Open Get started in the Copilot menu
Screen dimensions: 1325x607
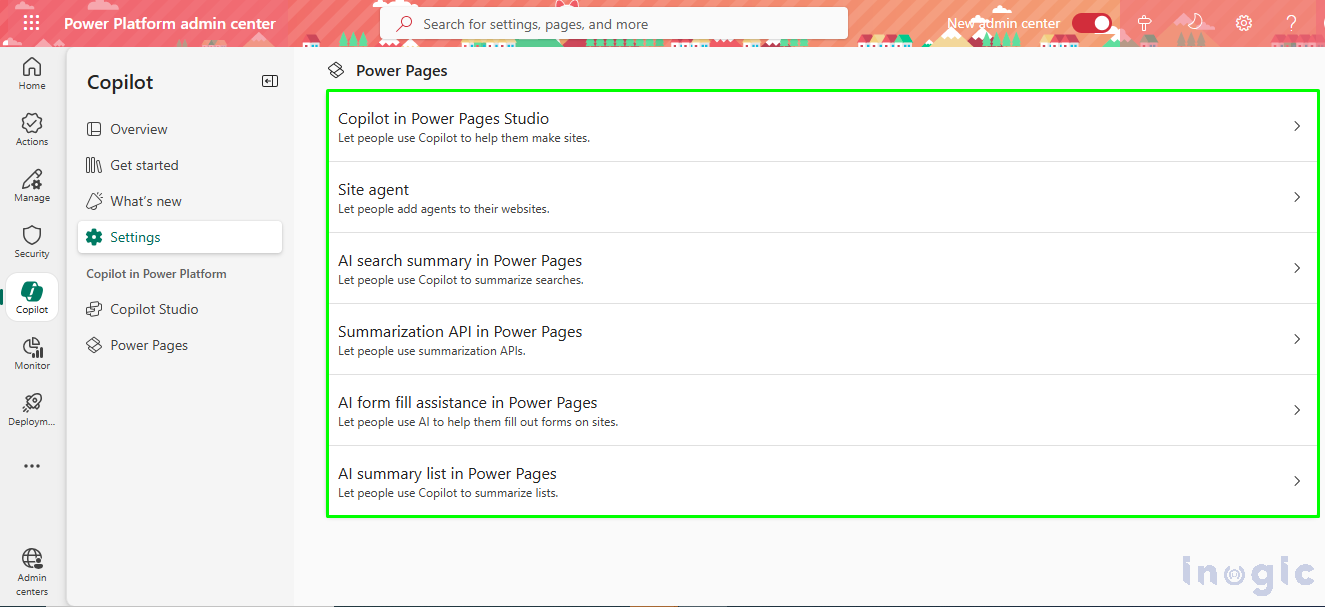click(x=180, y=165)
